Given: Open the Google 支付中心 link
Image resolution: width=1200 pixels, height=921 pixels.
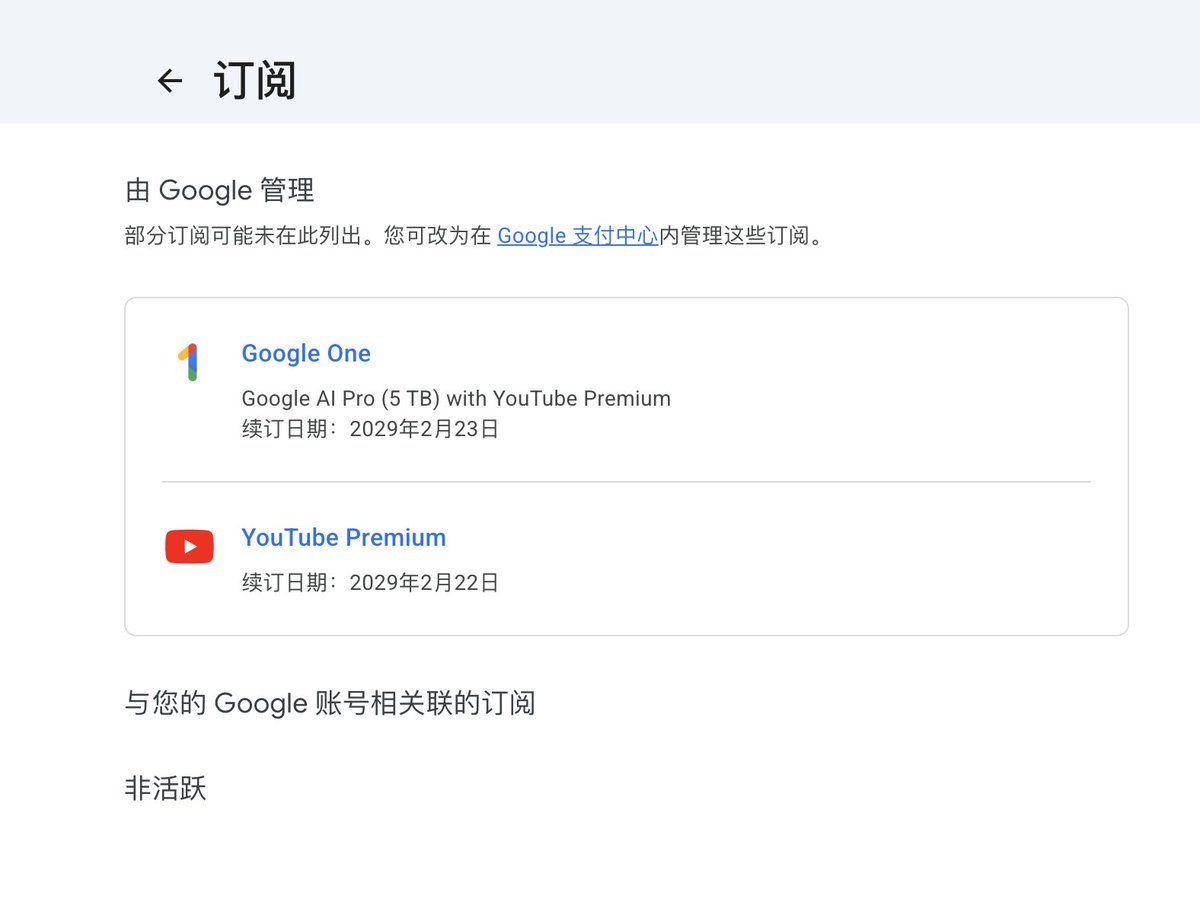Looking at the screenshot, I should 578,236.
